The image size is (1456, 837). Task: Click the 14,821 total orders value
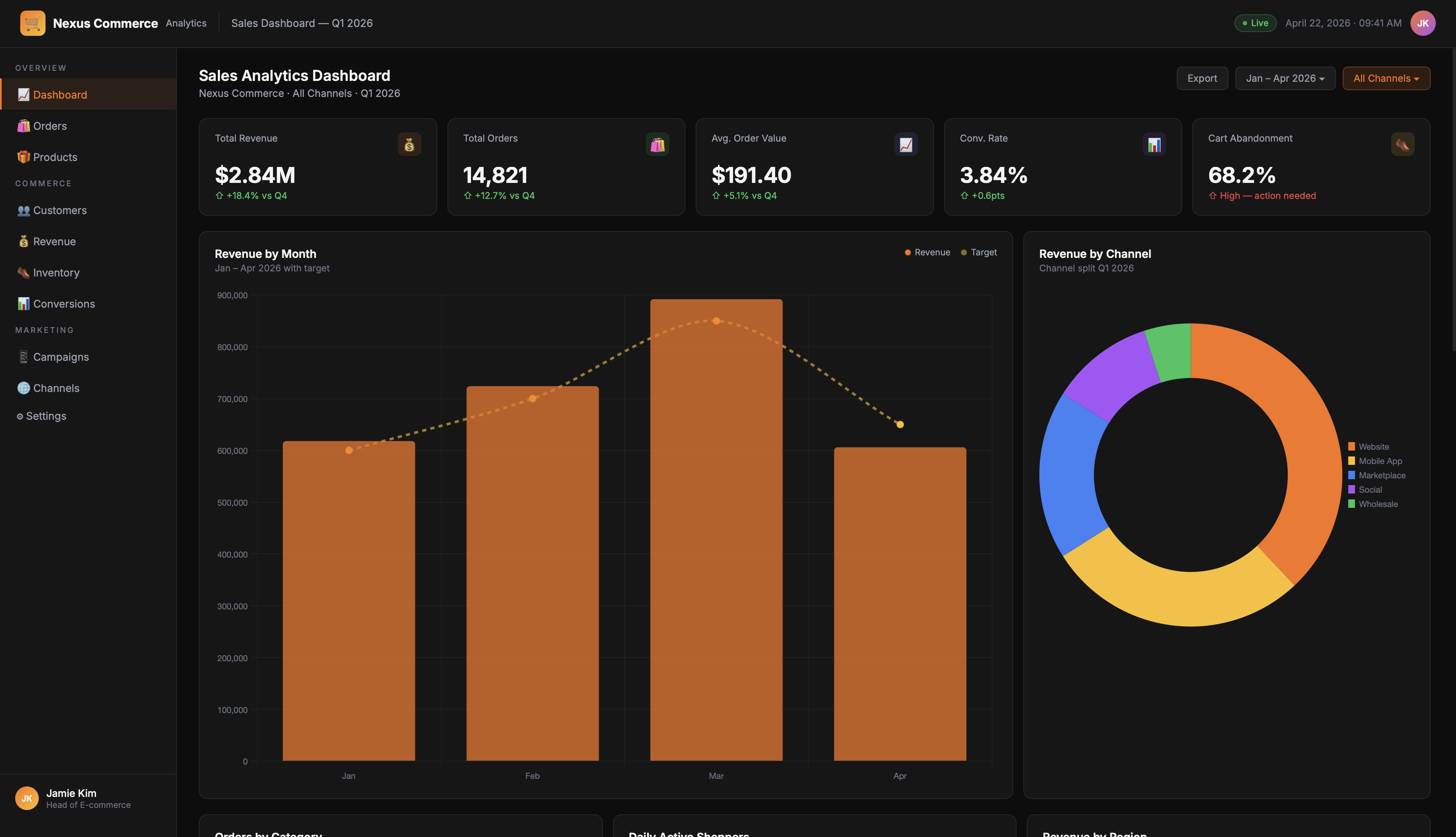tap(495, 175)
